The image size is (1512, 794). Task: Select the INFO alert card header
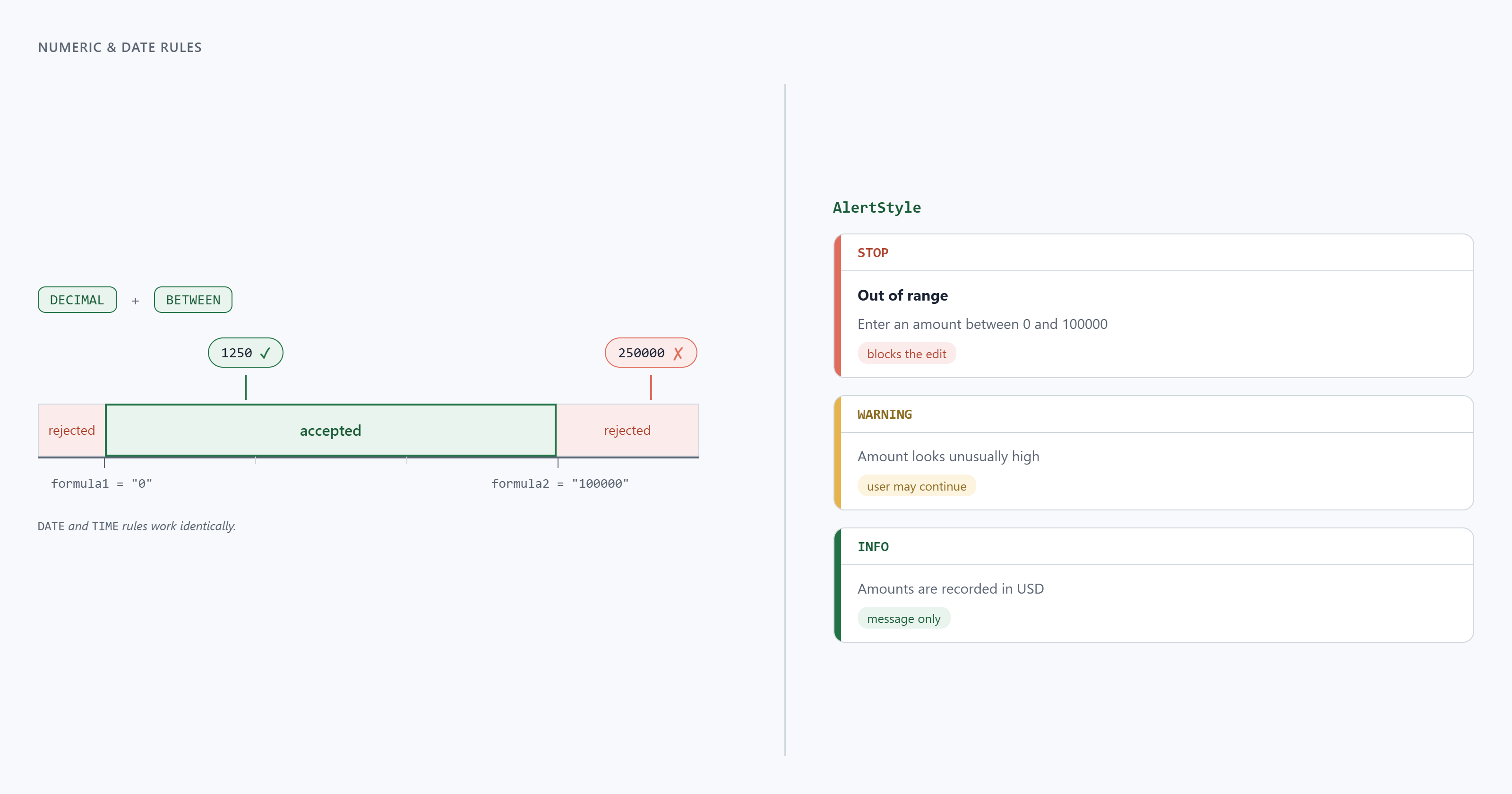click(x=1157, y=546)
